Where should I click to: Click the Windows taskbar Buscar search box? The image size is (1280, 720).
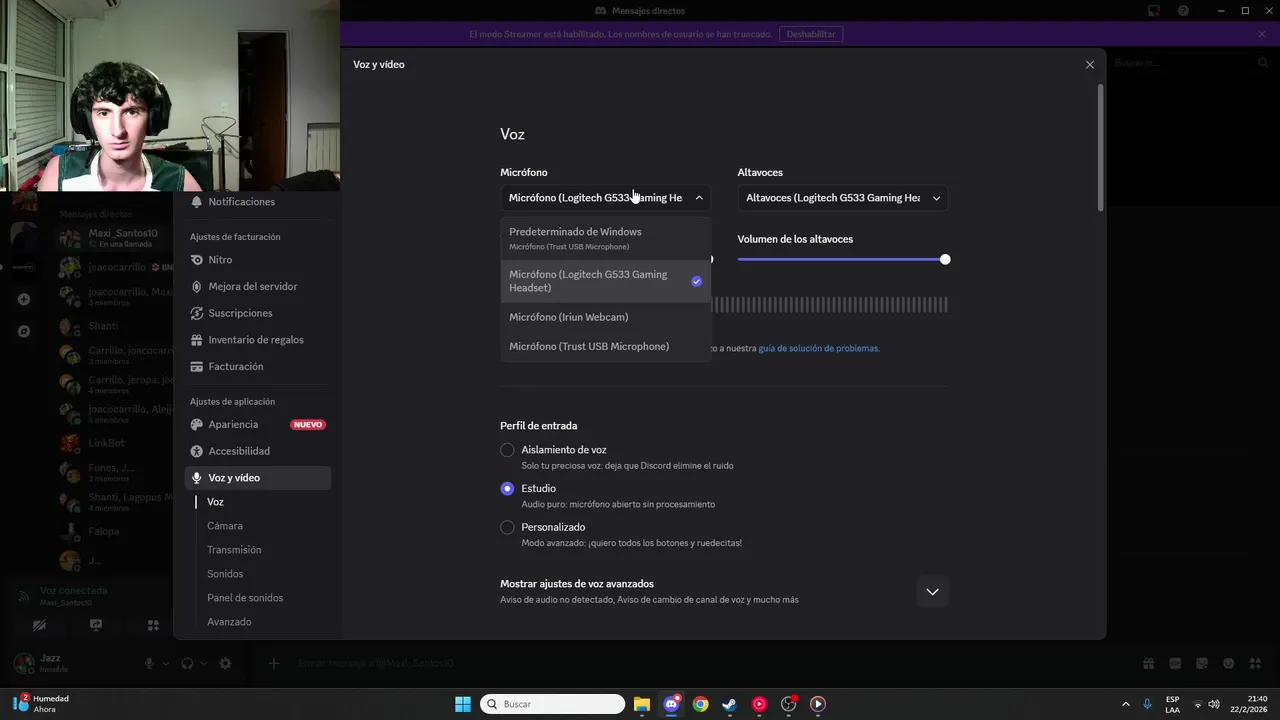pyautogui.click(x=552, y=704)
